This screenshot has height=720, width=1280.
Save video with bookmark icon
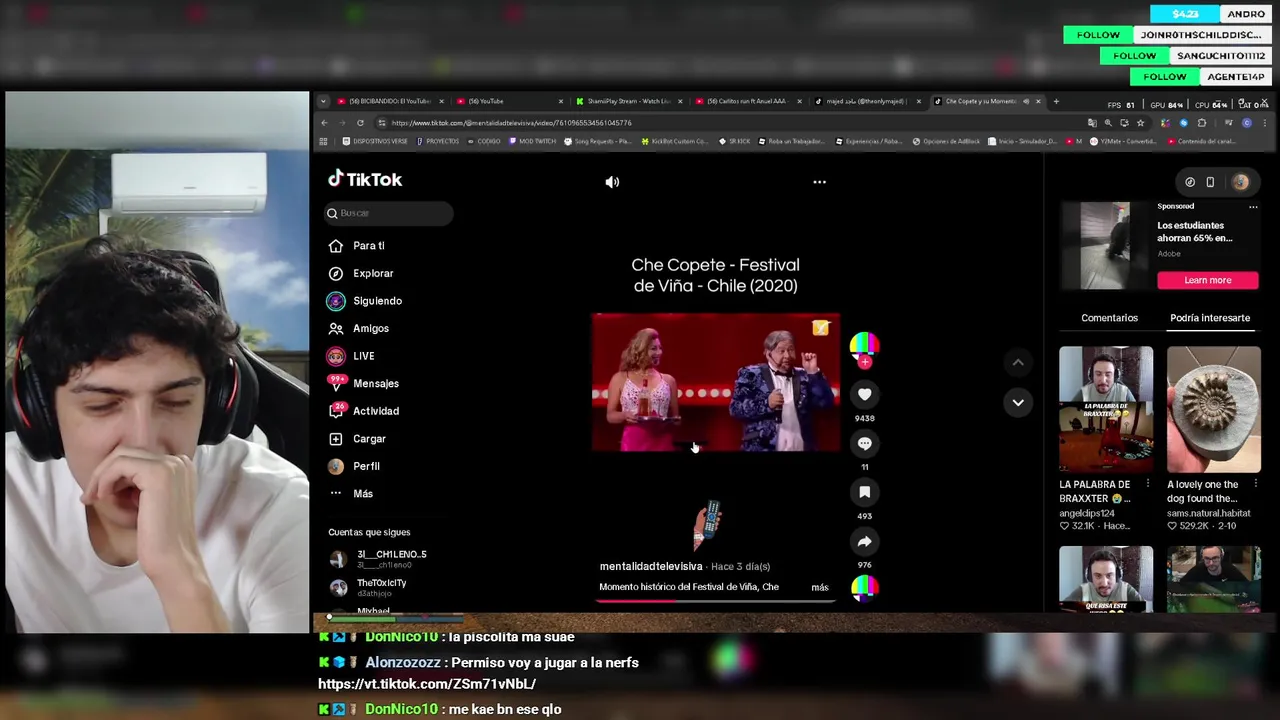click(x=865, y=492)
